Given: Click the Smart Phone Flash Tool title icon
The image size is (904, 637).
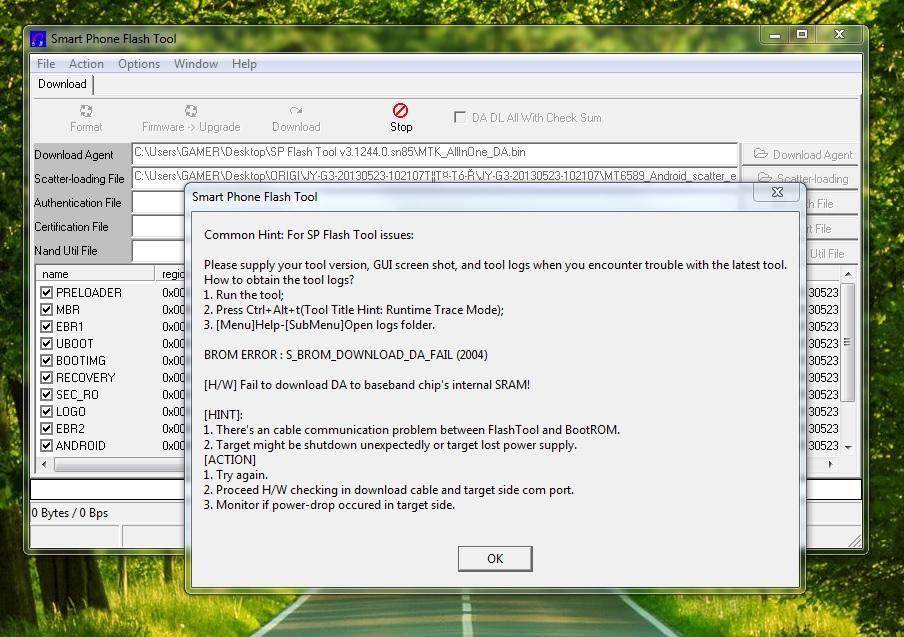Looking at the screenshot, I should pos(37,39).
